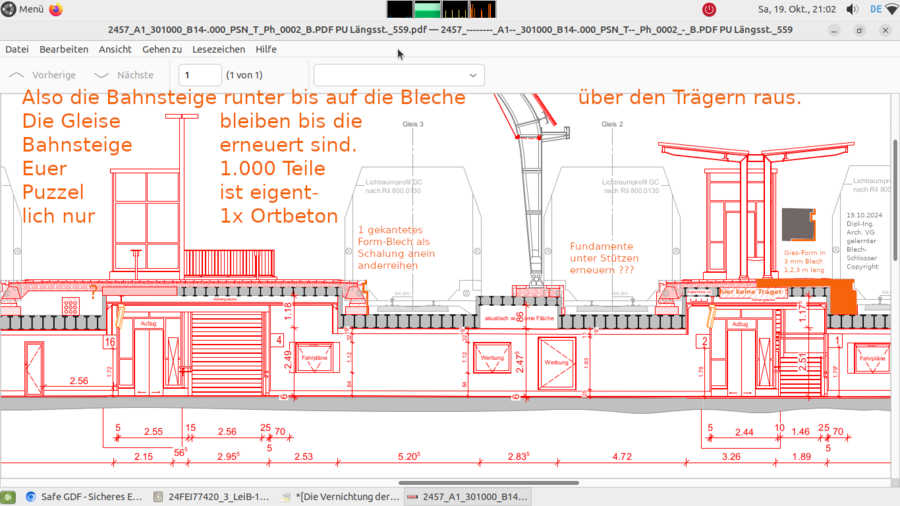This screenshot has height=506, width=900.
Task: Open the Bearbeiten menu
Action: click(x=64, y=49)
